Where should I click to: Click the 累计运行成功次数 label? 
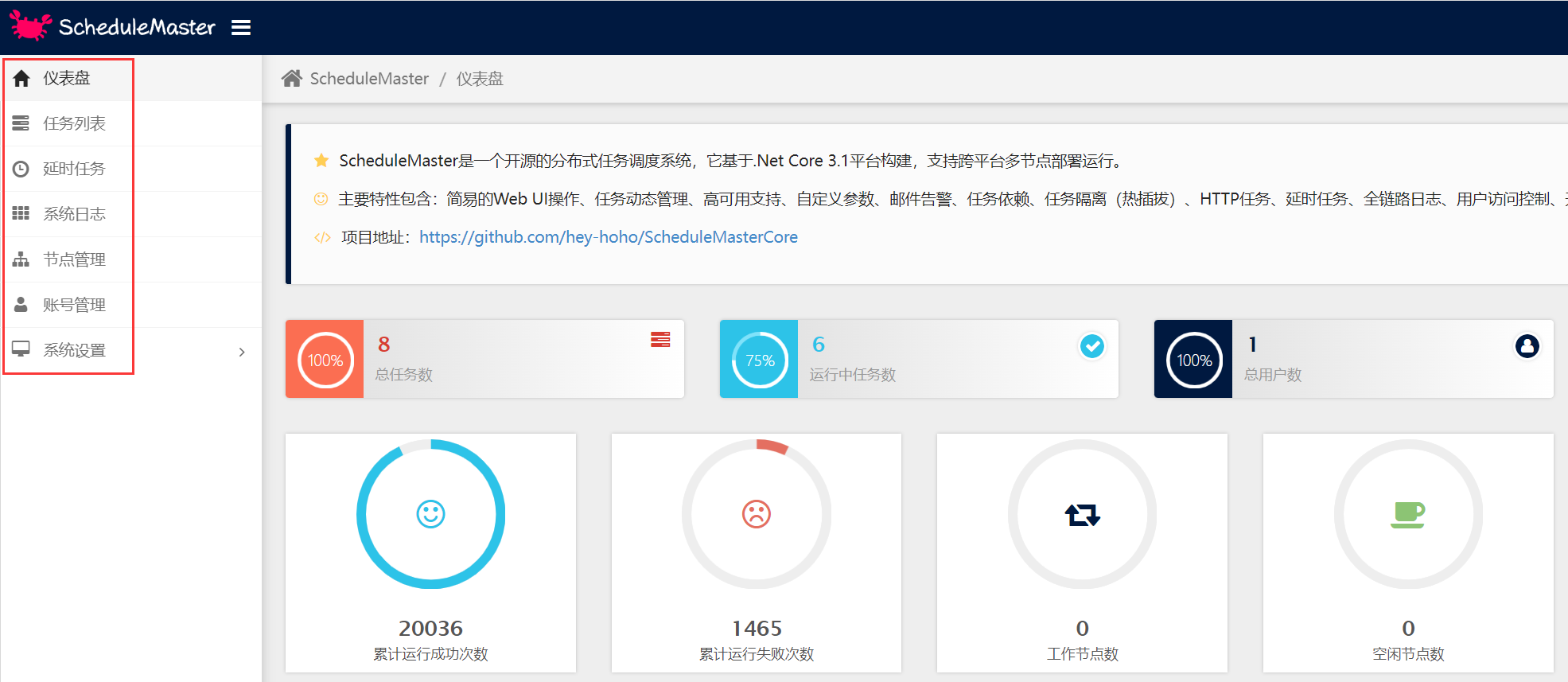click(431, 654)
